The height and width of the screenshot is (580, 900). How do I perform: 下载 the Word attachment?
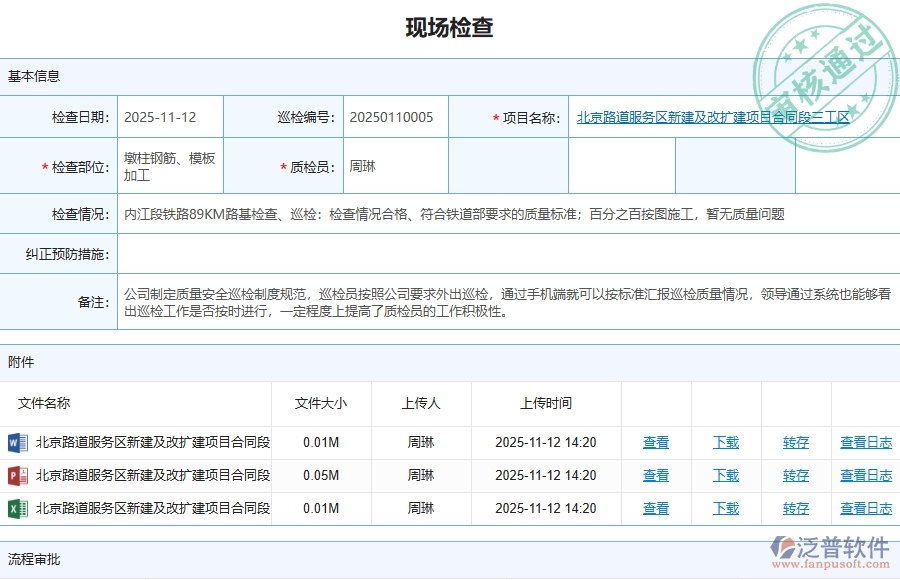(x=725, y=443)
